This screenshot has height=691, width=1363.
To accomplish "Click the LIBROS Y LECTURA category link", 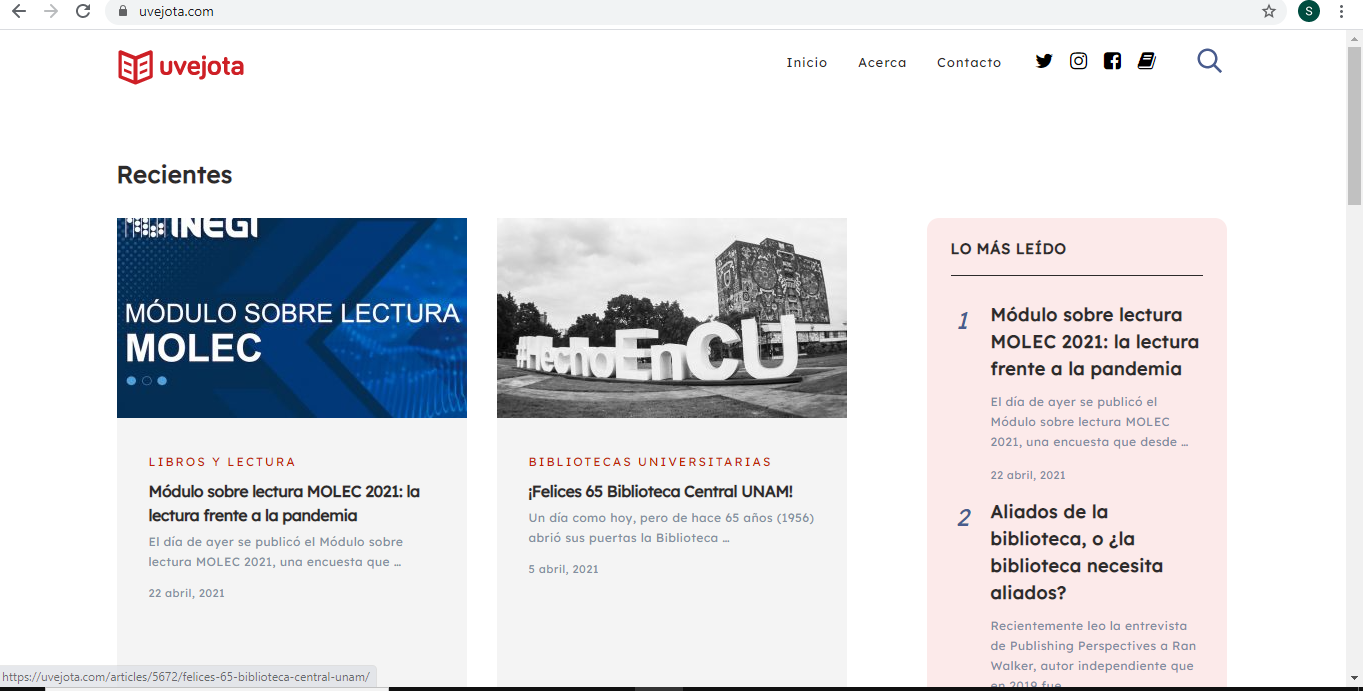I will tap(222, 462).
